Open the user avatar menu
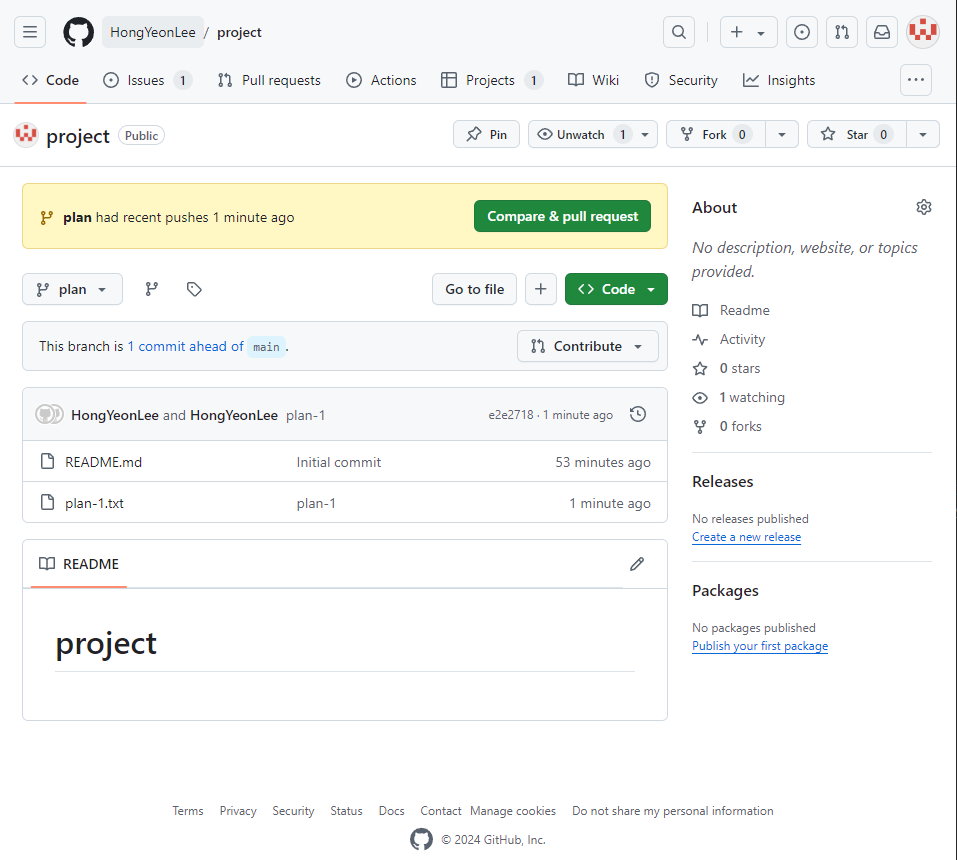957x860 pixels. pyautogui.click(x=923, y=32)
